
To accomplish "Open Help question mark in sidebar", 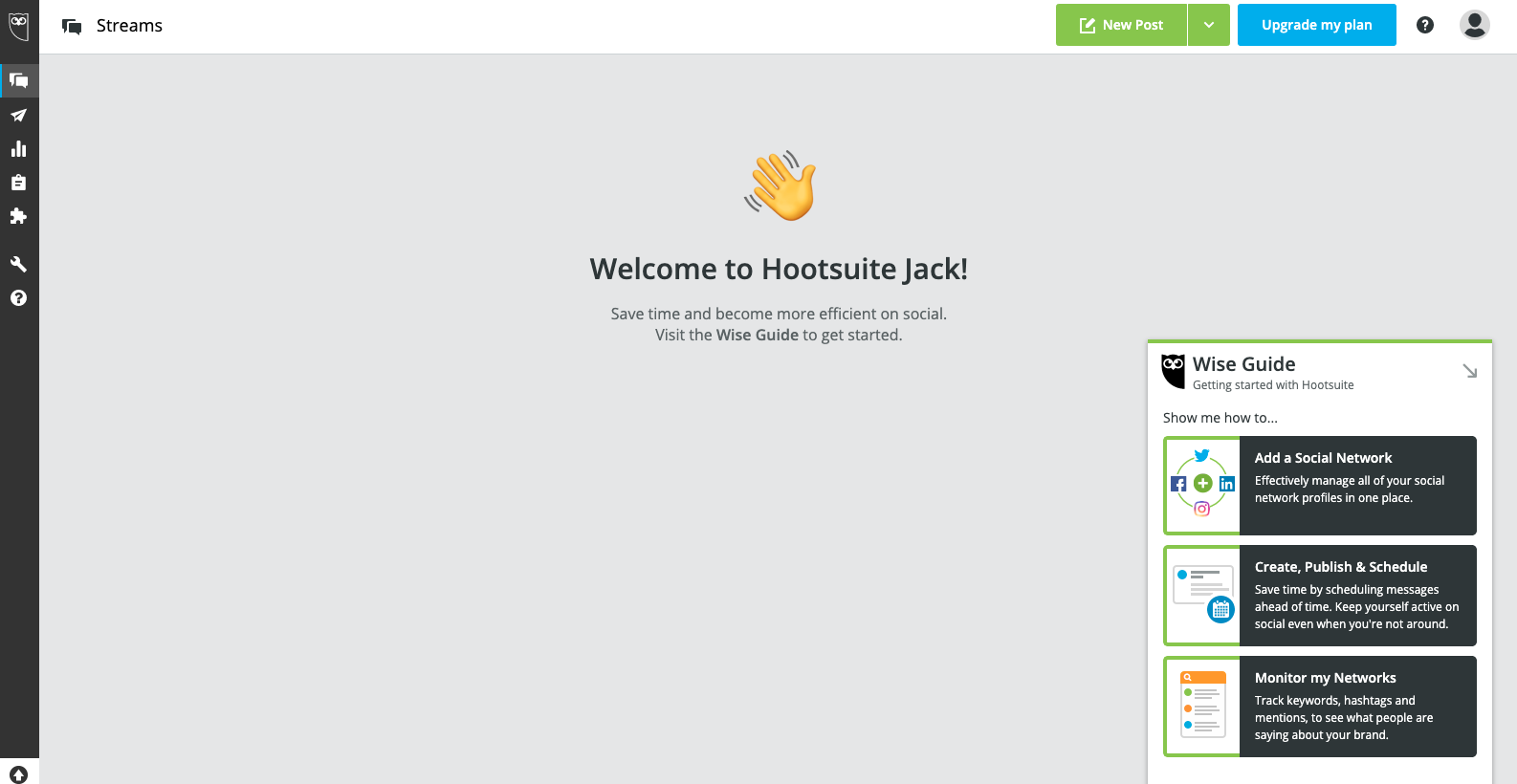I will pyautogui.click(x=19, y=298).
